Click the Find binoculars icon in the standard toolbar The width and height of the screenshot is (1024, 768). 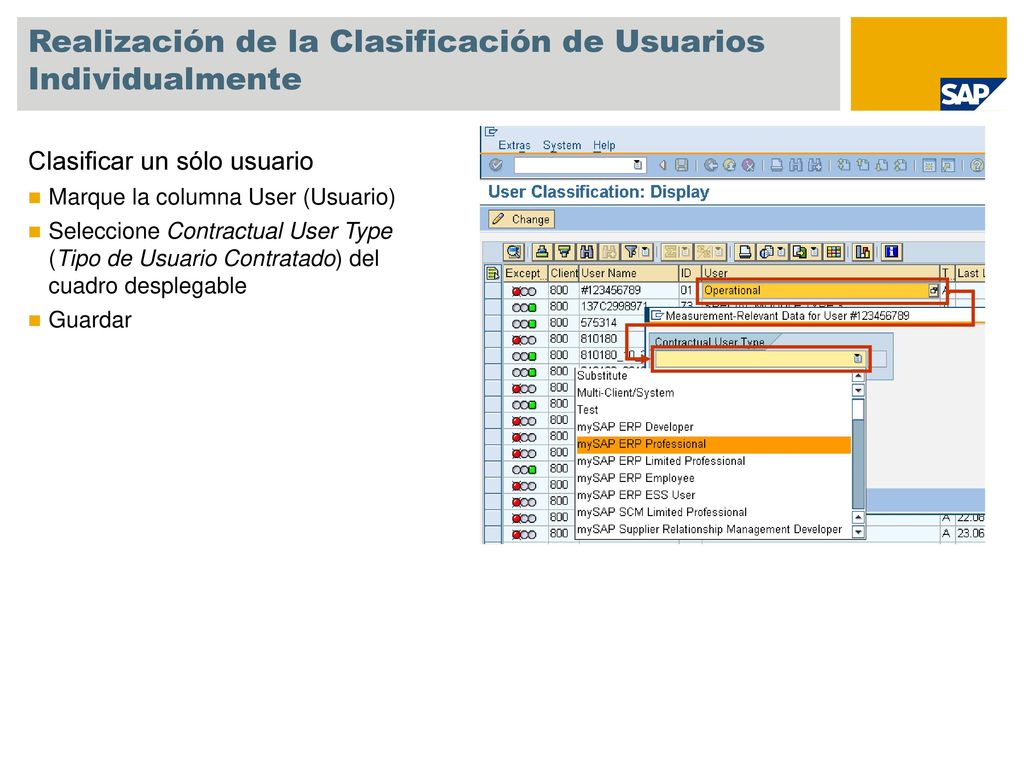[795, 165]
